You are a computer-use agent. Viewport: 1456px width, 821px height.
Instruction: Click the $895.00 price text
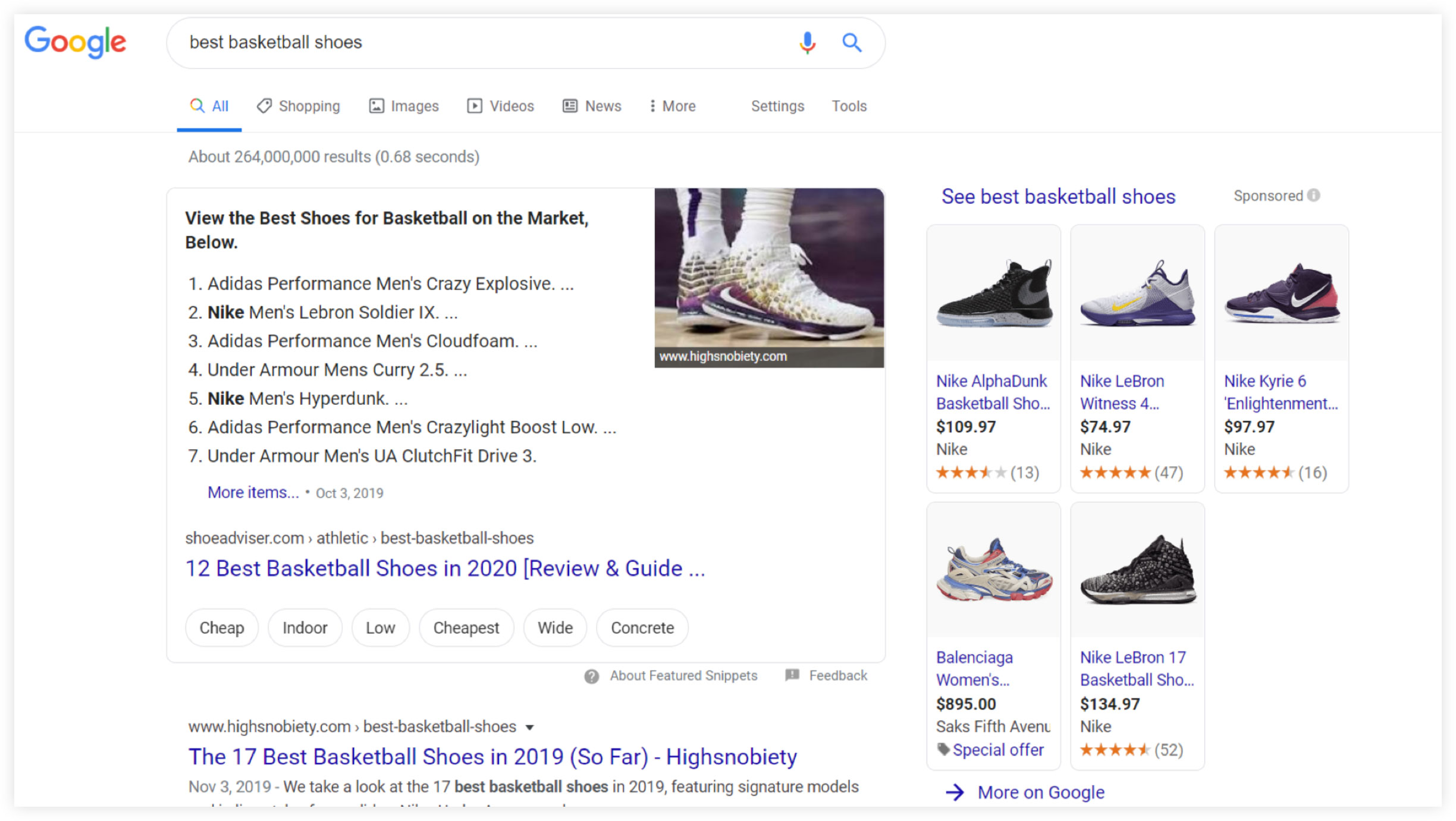[966, 704]
